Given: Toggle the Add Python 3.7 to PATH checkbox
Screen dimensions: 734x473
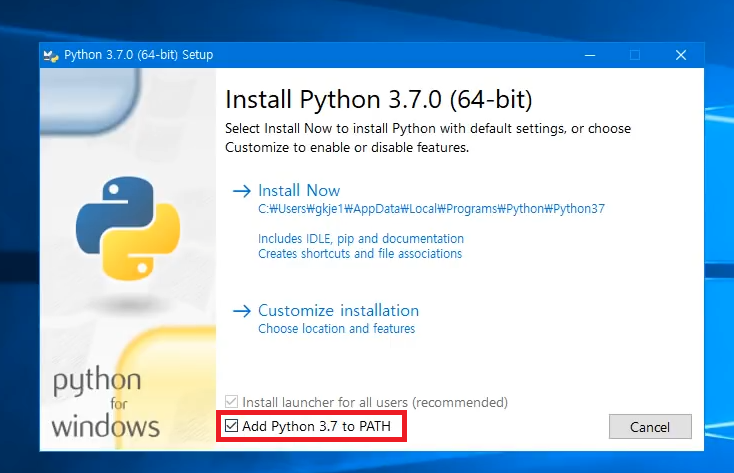Looking at the screenshot, I should point(232,427).
